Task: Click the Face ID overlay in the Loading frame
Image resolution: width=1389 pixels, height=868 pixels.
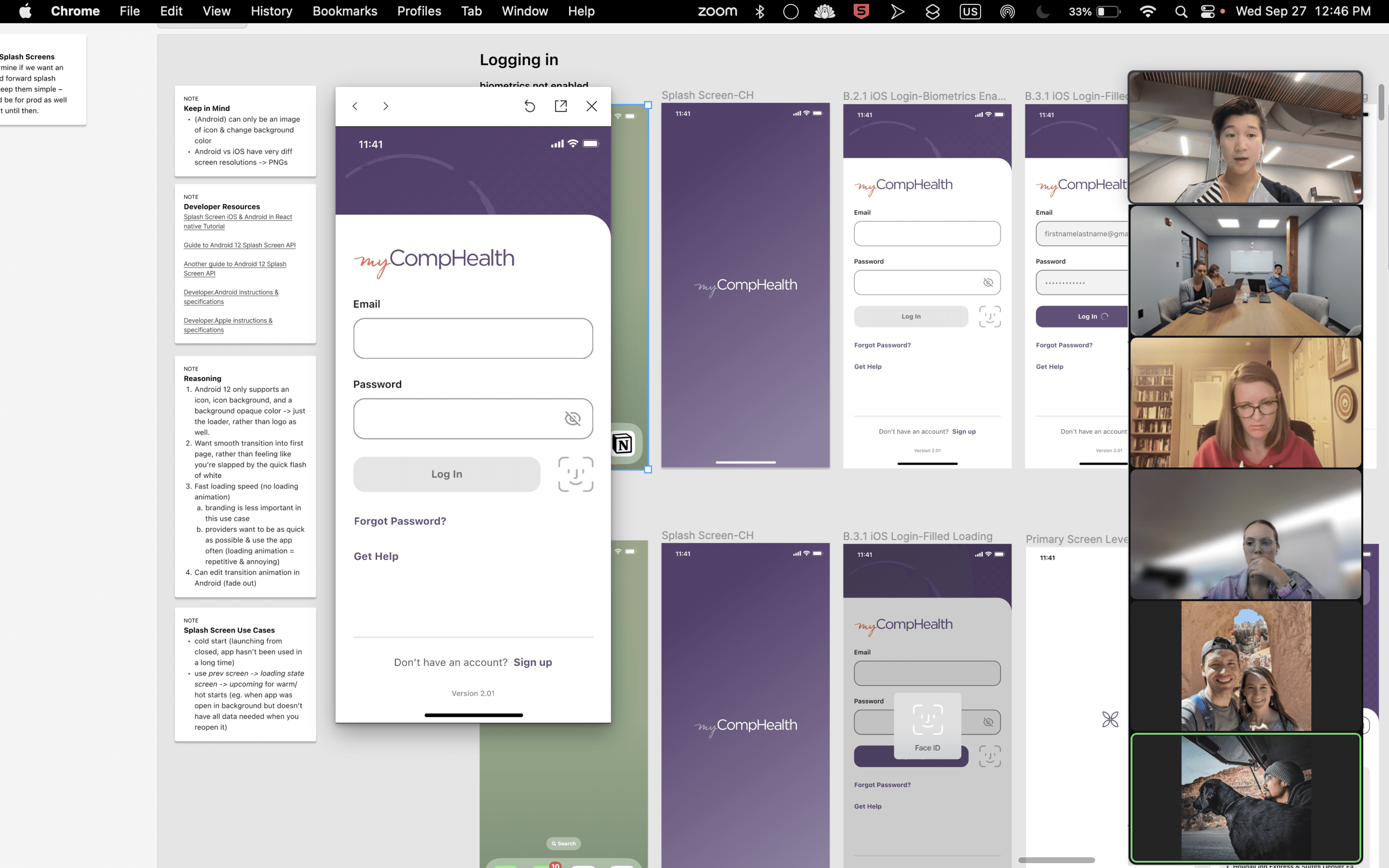Action: [927, 726]
